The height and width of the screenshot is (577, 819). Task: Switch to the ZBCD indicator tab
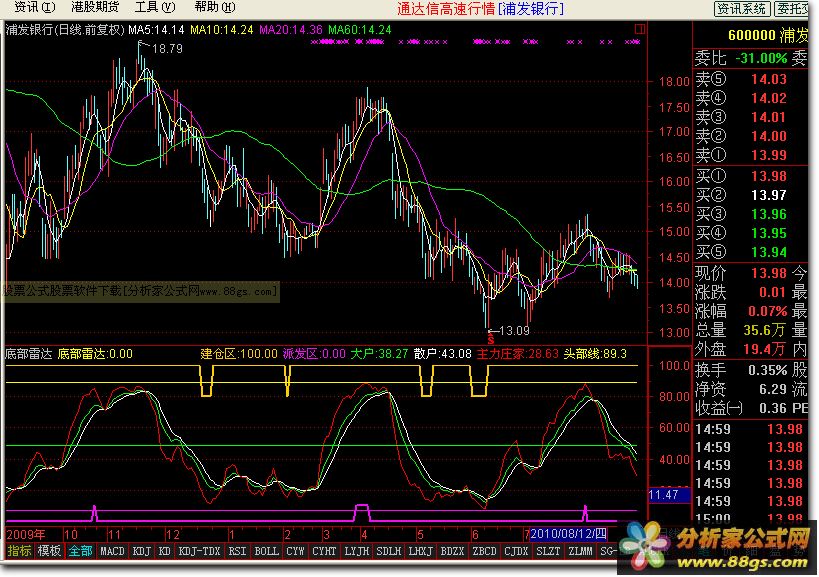[x=485, y=550]
